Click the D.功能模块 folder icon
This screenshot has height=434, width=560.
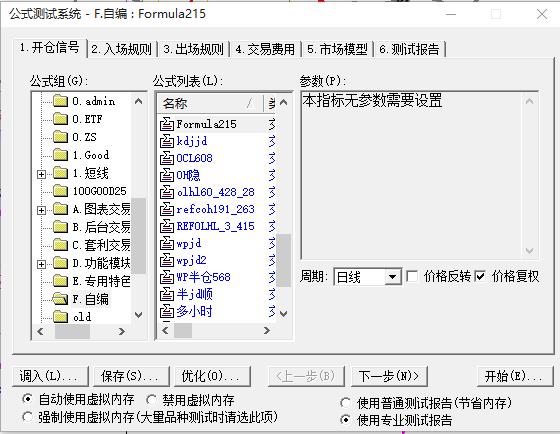[x=60, y=263]
